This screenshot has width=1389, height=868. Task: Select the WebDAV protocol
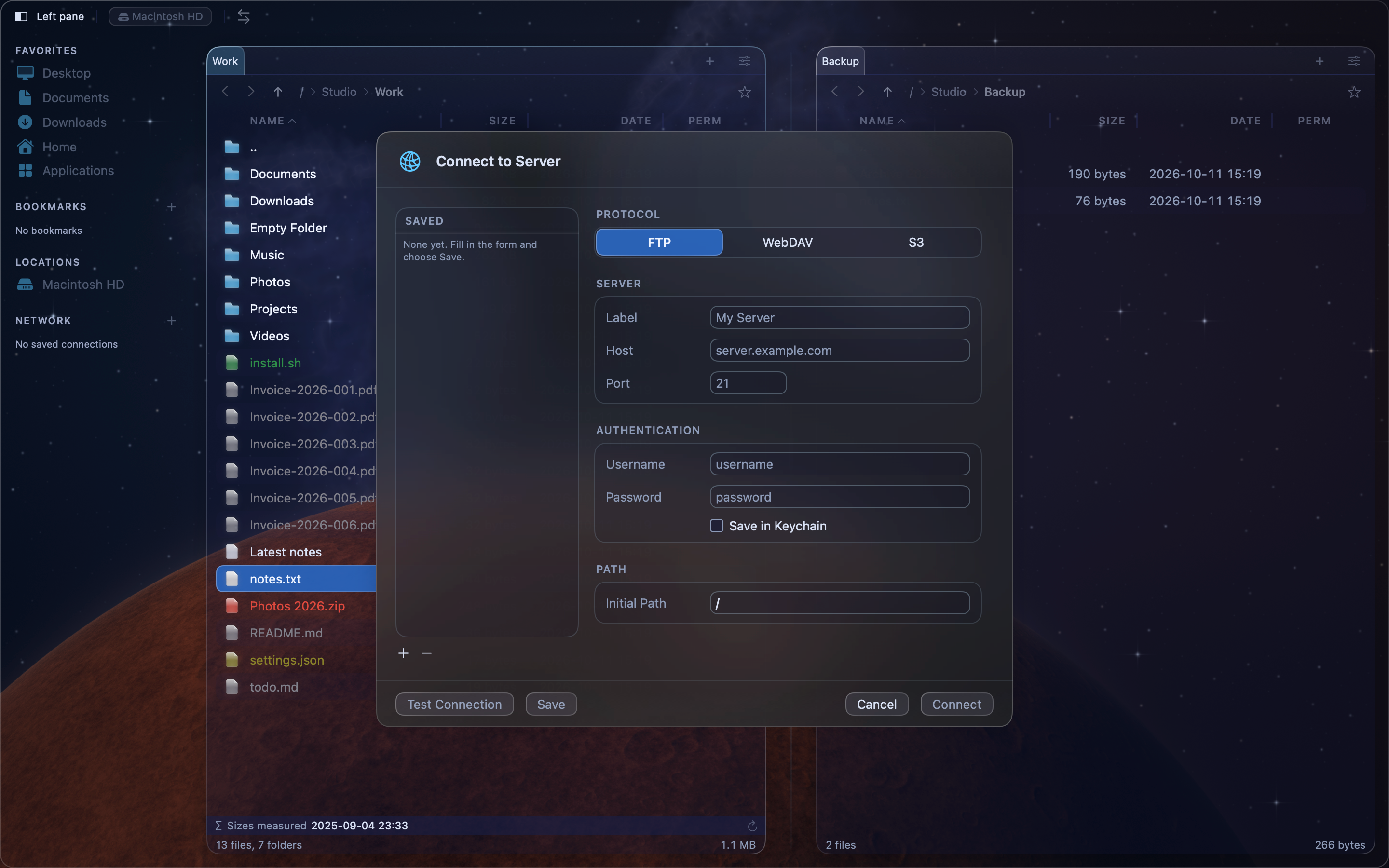click(788, 242)
